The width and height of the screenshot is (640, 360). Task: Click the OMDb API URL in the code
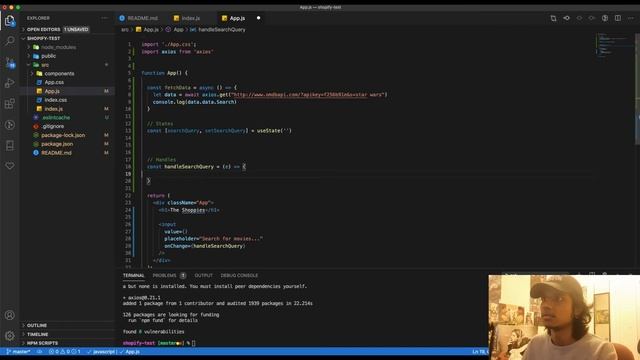coord(308,95)
